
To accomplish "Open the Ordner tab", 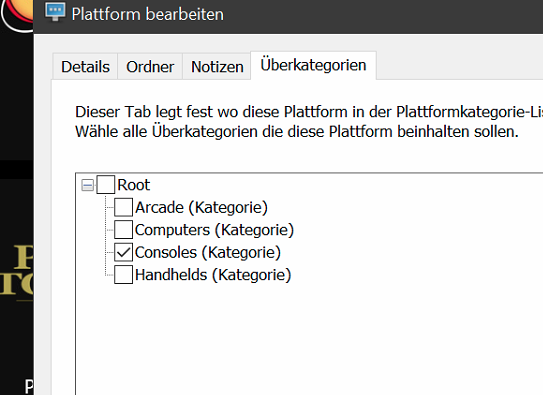I will point(150,66).
